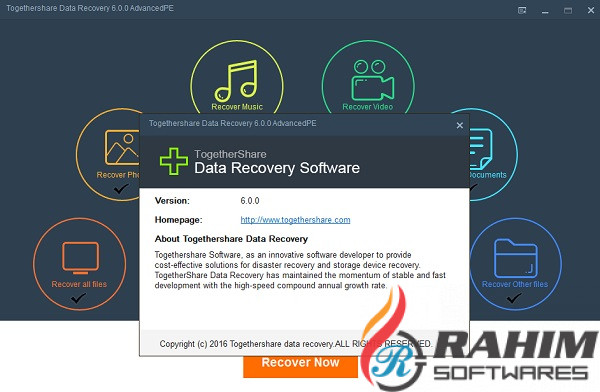
Task: Select the Recover Other files icon
Action: 515,259
